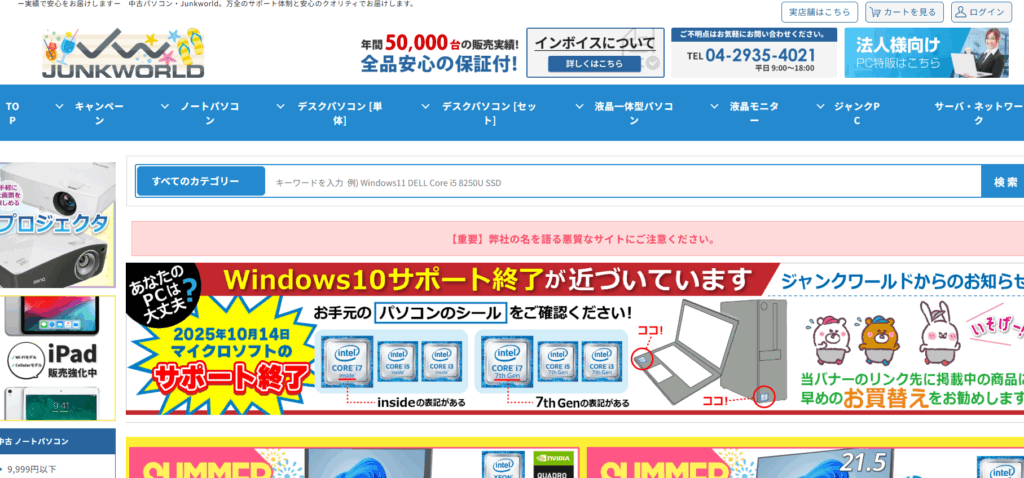The image size is (1024, 478).
Task: Click 詳しくはこちら on invoice banner
Action: 594,64
